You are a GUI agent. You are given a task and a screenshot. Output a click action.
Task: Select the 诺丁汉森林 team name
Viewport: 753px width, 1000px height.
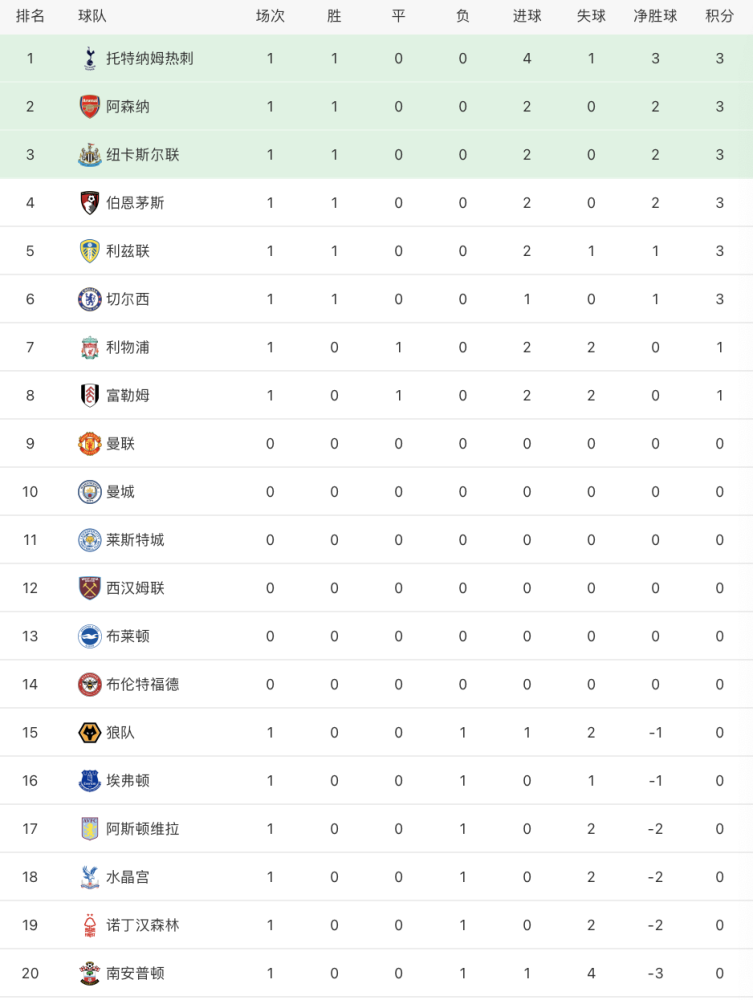pyautogui.click(x=143, y=925)
